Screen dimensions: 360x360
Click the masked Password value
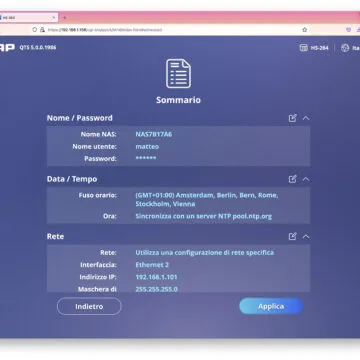[146, 158]
